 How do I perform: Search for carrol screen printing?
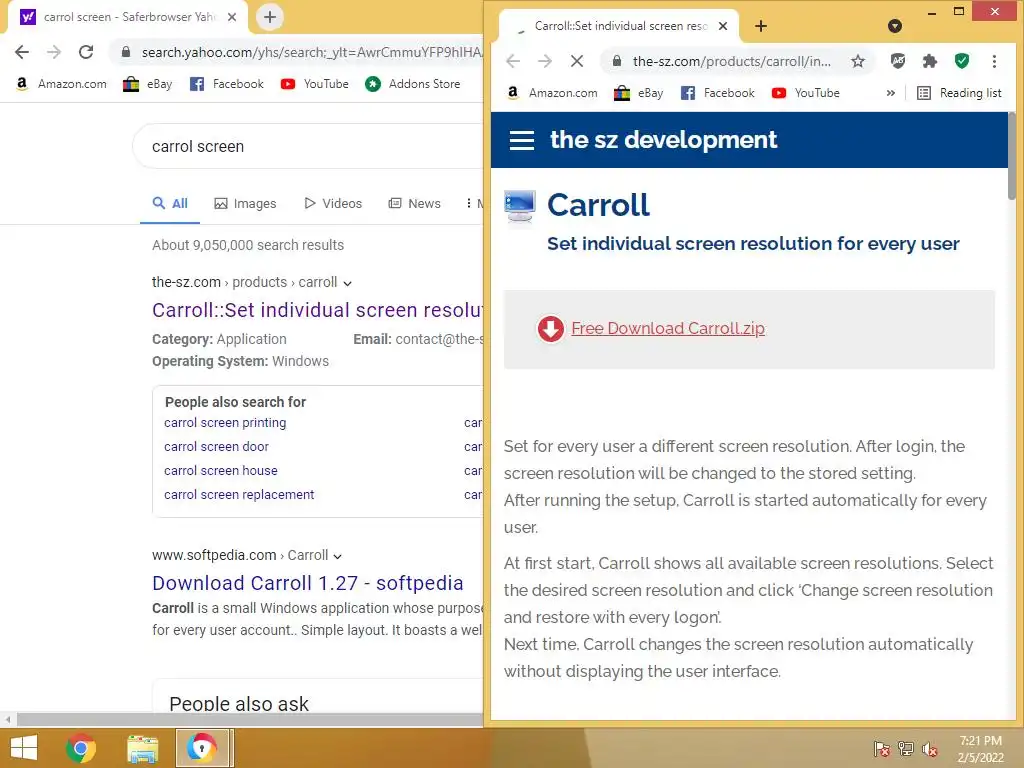pos(225,423)
